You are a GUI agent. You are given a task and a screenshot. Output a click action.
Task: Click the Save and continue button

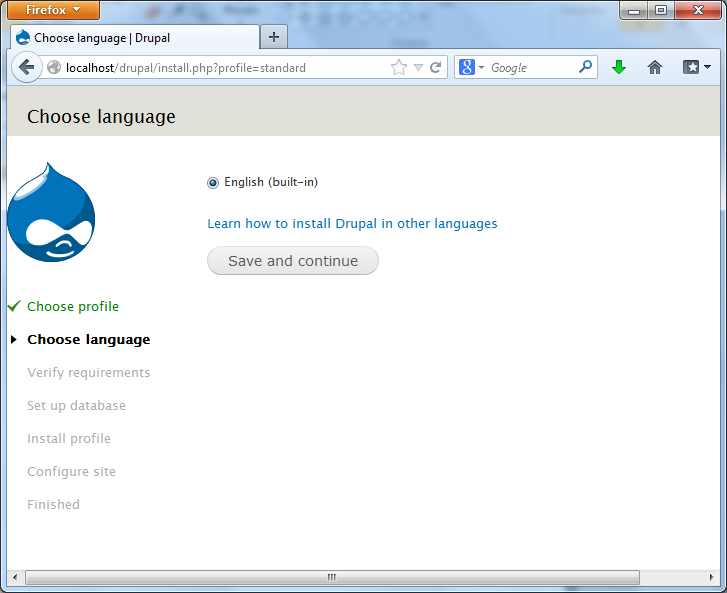point(293,261)
